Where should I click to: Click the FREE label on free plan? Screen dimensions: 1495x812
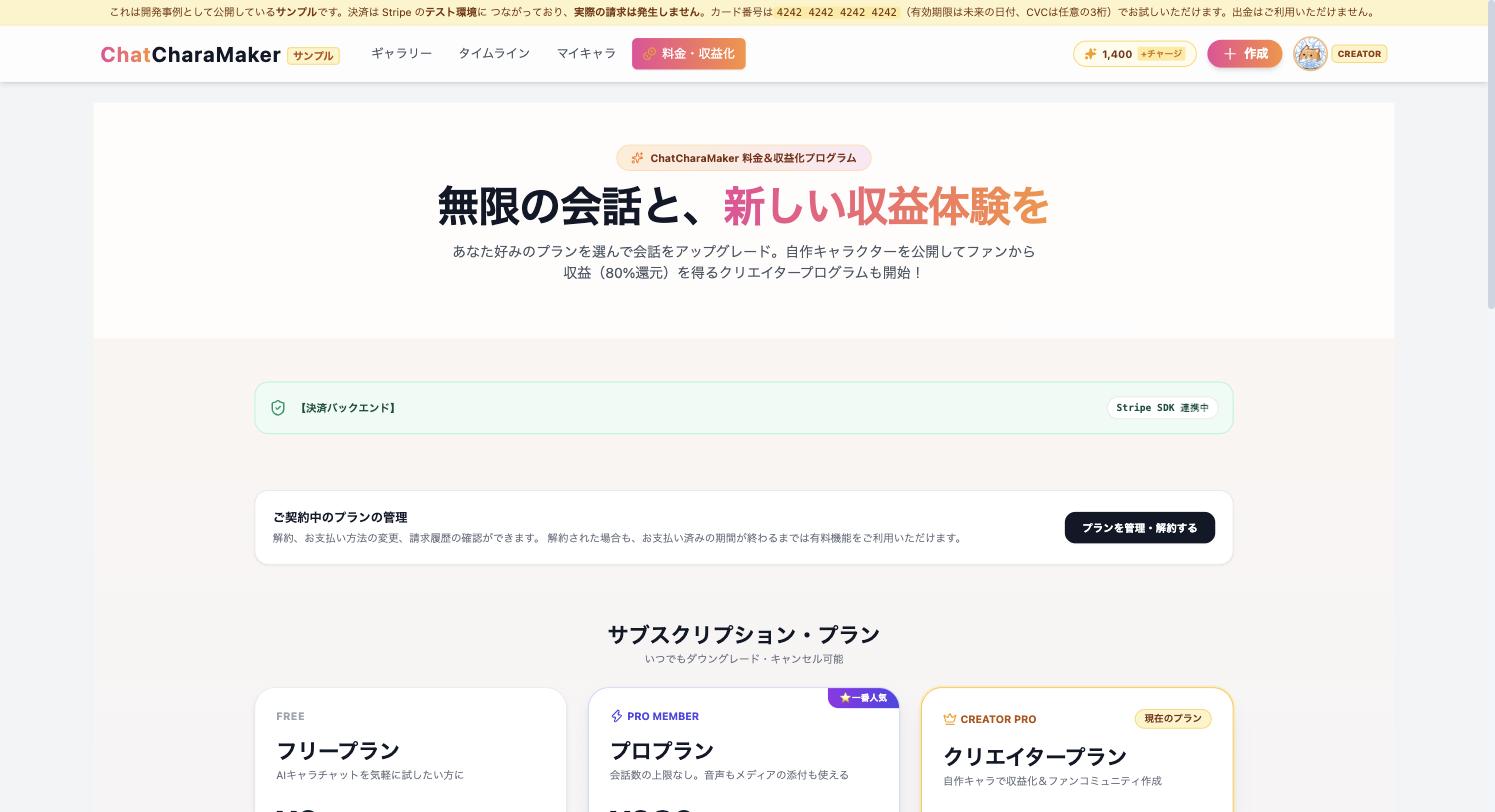click(290, 716)
